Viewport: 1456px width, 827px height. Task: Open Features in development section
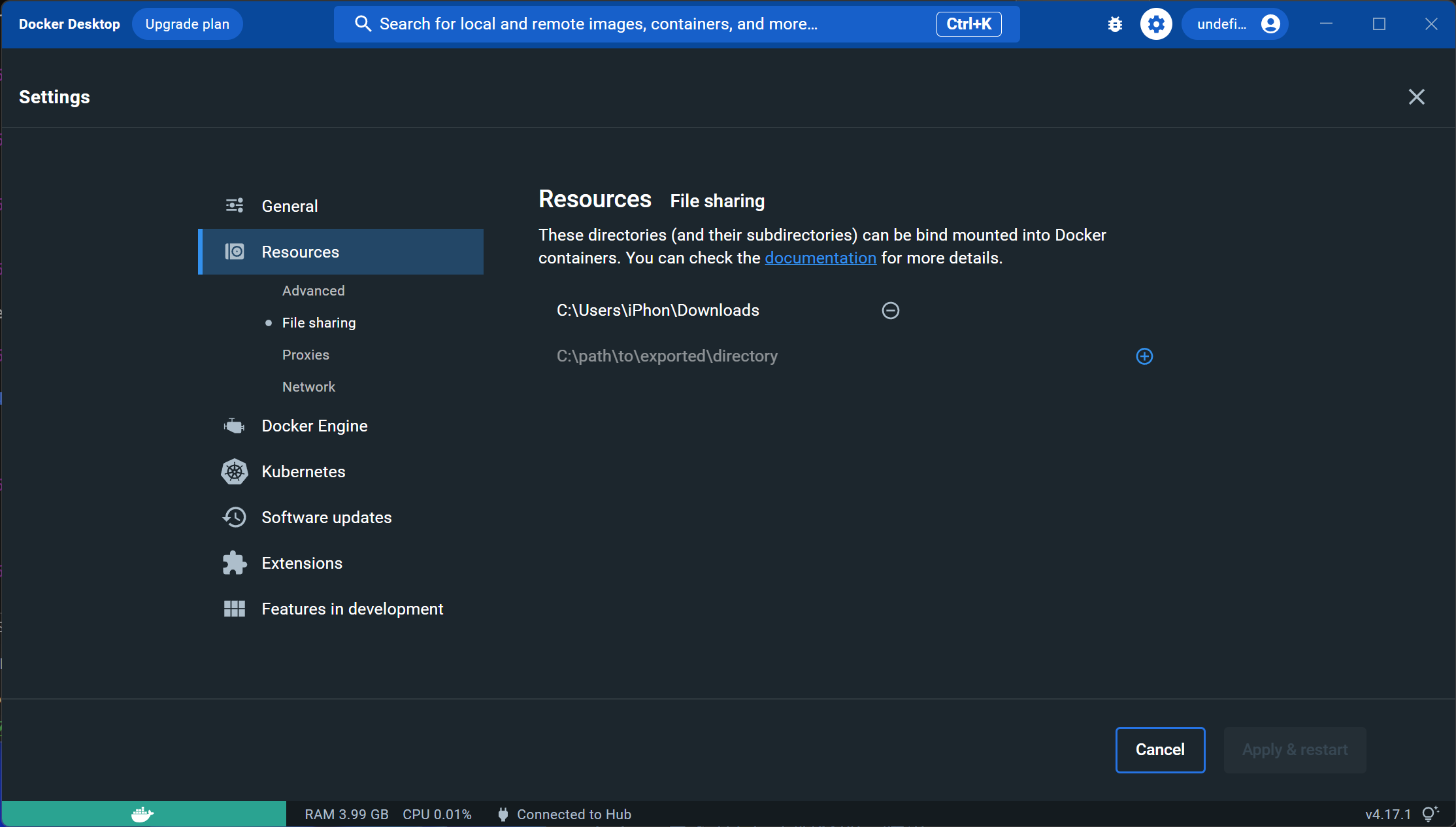(352, 609)
